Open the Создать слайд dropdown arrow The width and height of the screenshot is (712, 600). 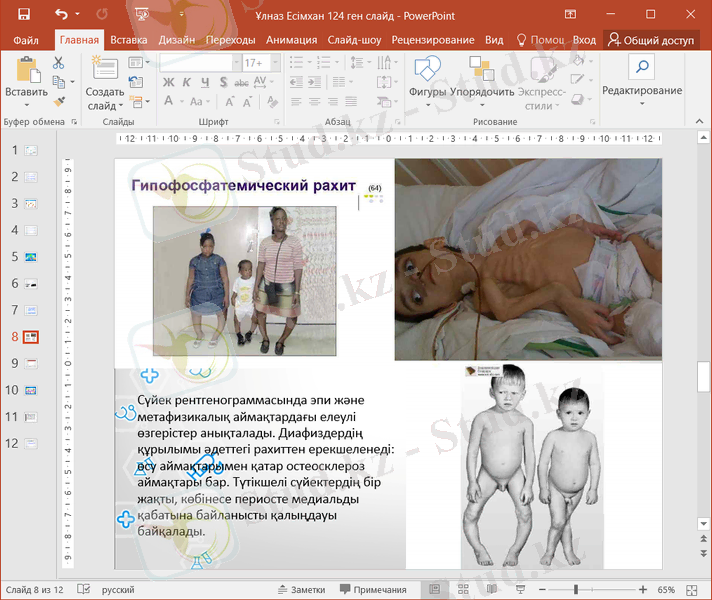coord(121,106)
